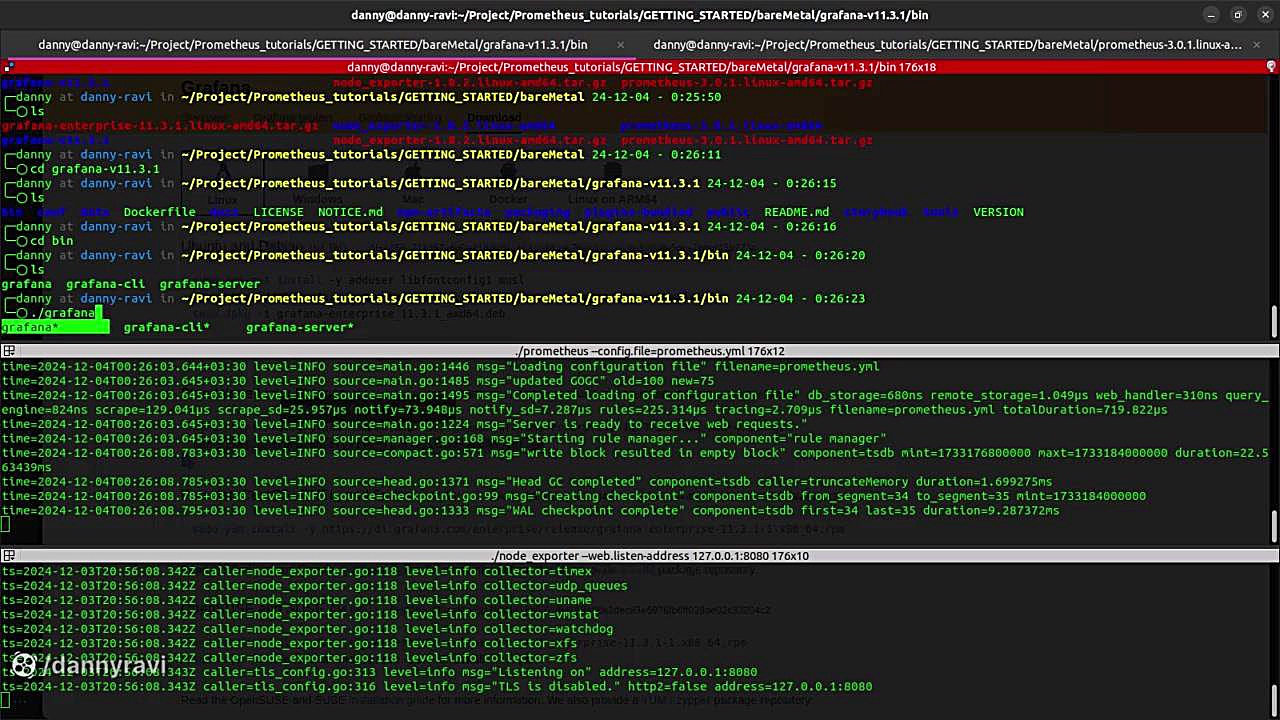The height and width of the screenshot is (720, 1280).
Task: Close the terminal window
Action: point(1265,15)
